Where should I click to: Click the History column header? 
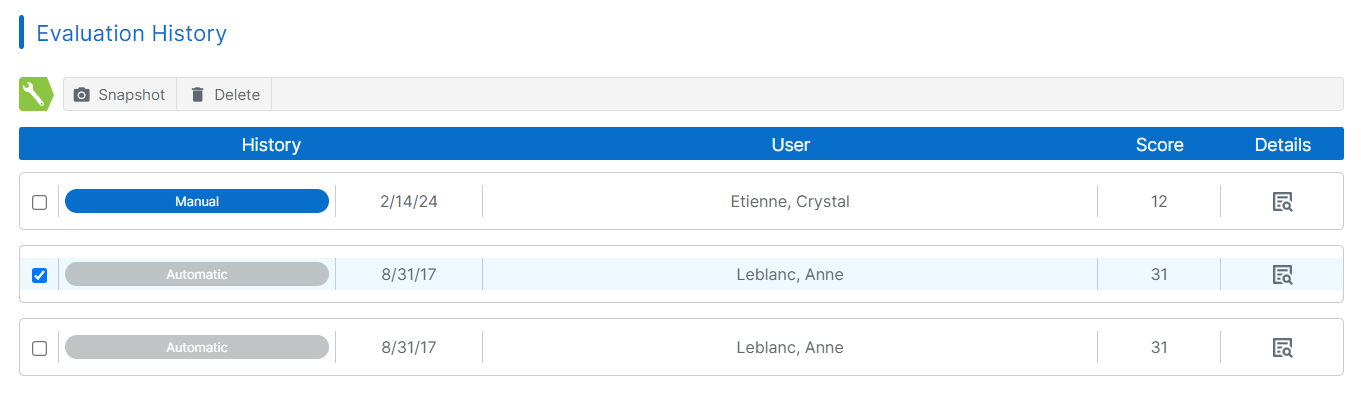click(x=271, y=145)
